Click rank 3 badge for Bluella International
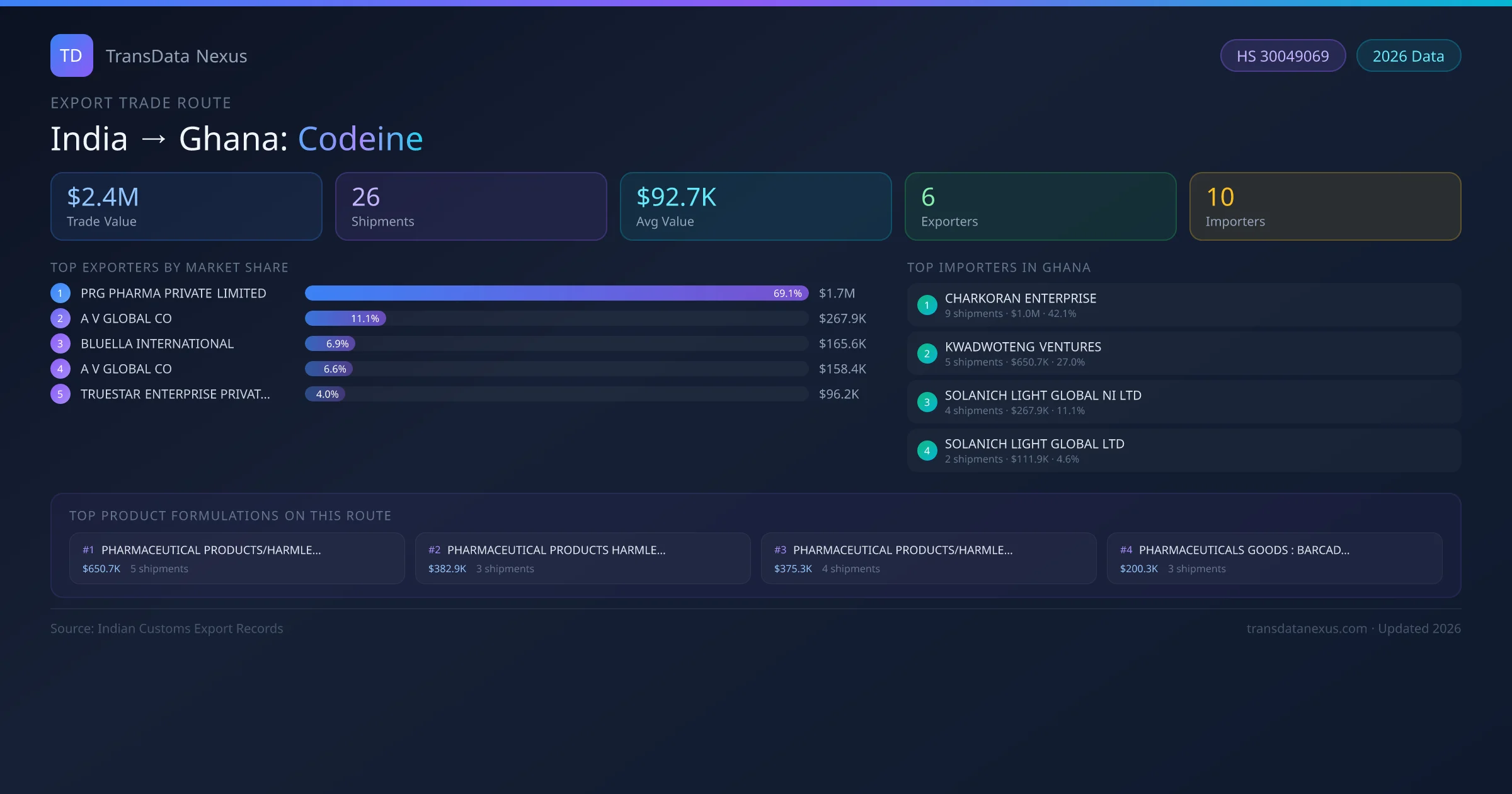Viewport: 1512px width, 794px height. tap(60, 343)
